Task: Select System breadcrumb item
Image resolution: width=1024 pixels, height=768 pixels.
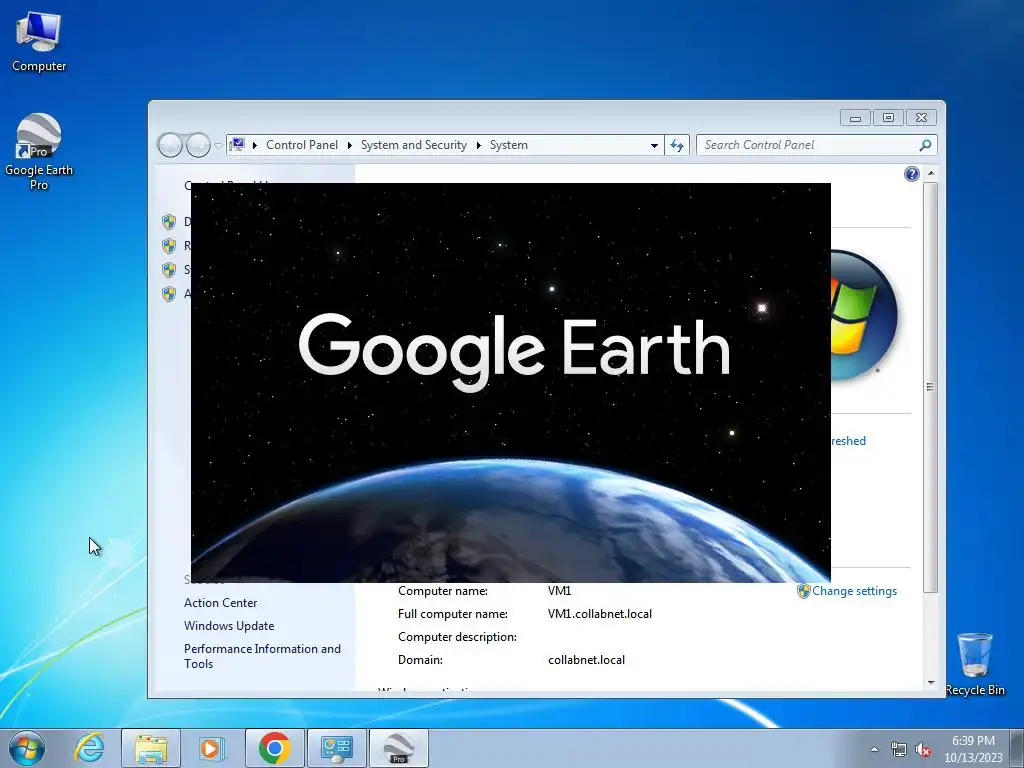Action: tap(509, 145)
